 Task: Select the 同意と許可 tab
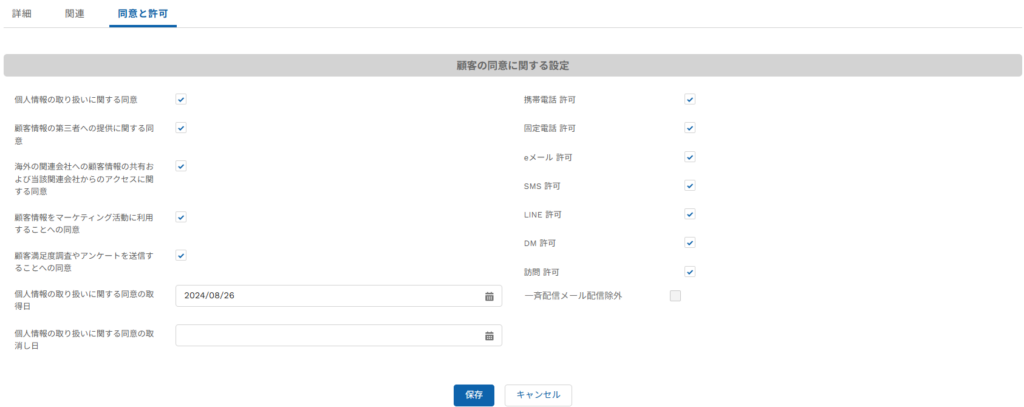click(143, 13)
